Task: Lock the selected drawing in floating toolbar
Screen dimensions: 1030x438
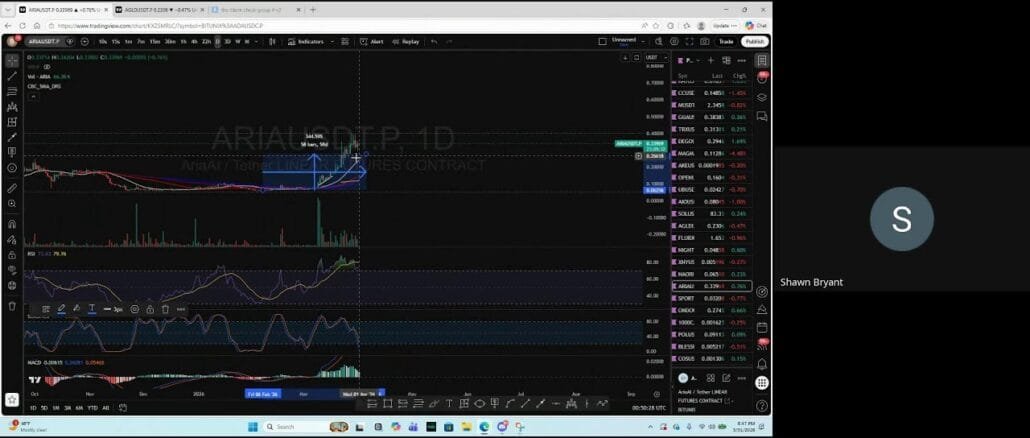Action: pos(150,309)
